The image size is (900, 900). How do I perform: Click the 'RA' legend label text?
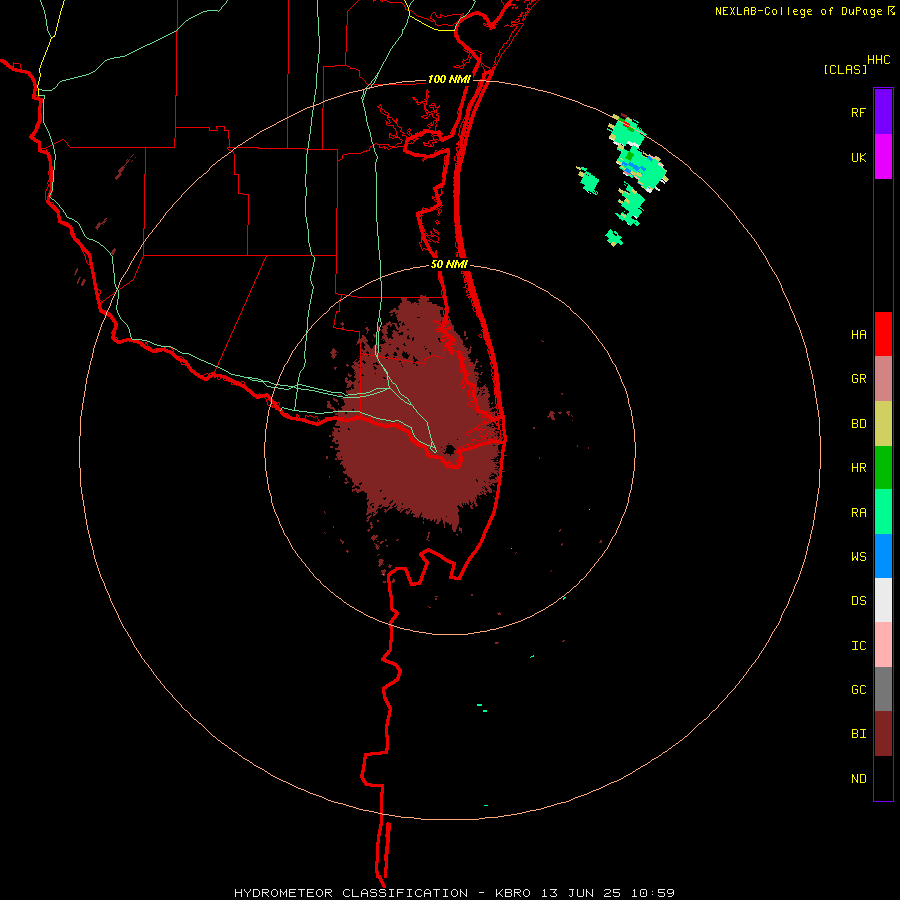tap(858, 513)
